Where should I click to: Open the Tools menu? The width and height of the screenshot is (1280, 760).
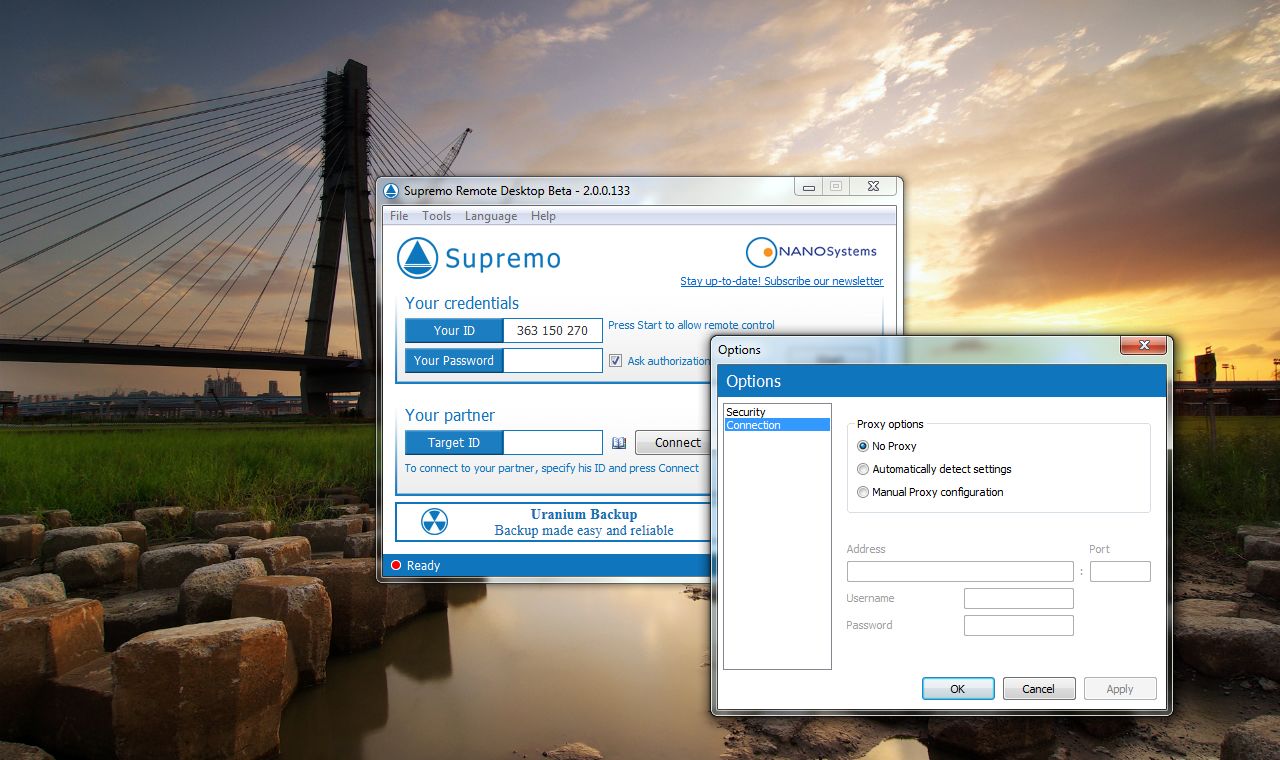tap(436, 216)
